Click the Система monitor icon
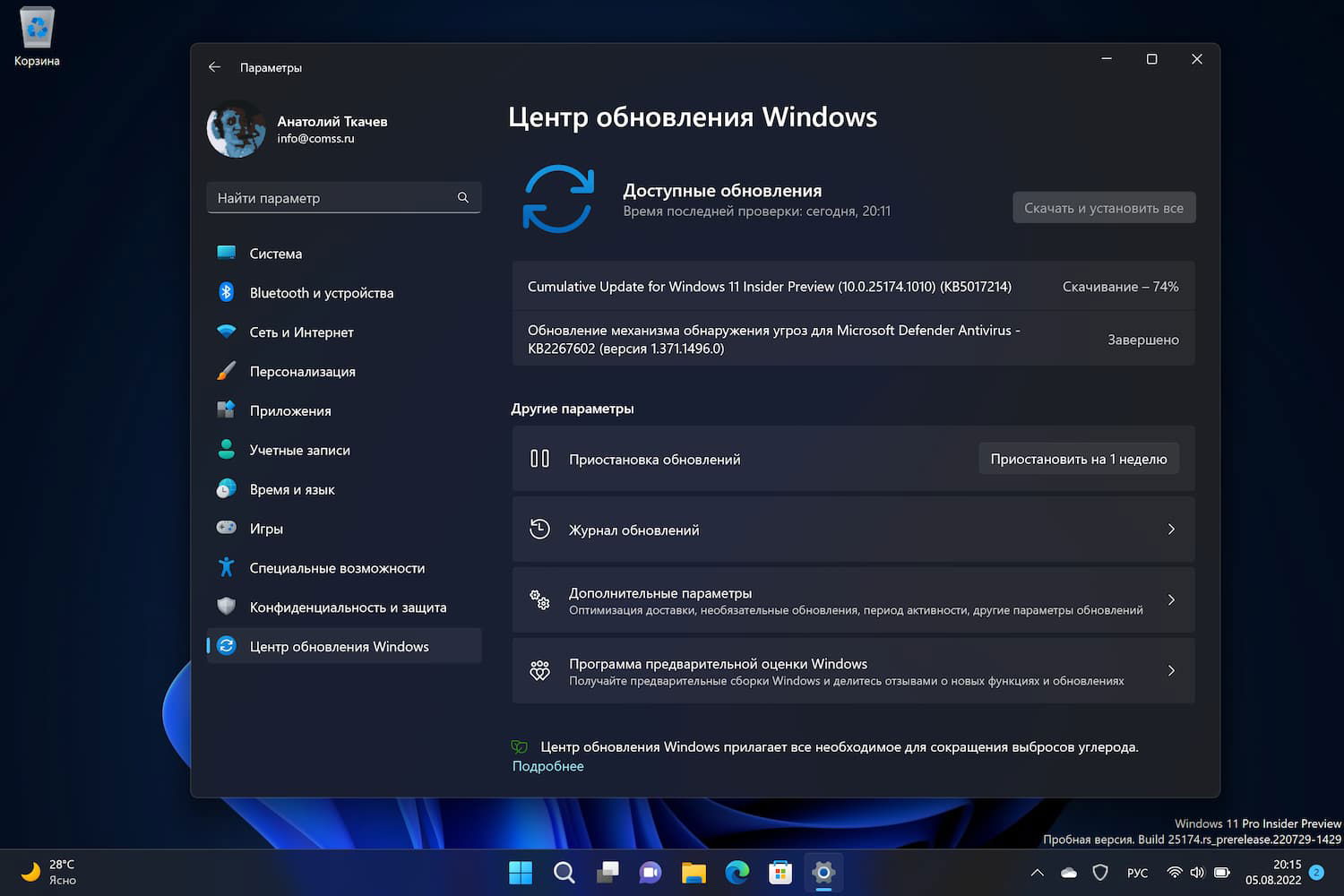Viewport: 1344px width, 896px height. [x=227, y=254]
